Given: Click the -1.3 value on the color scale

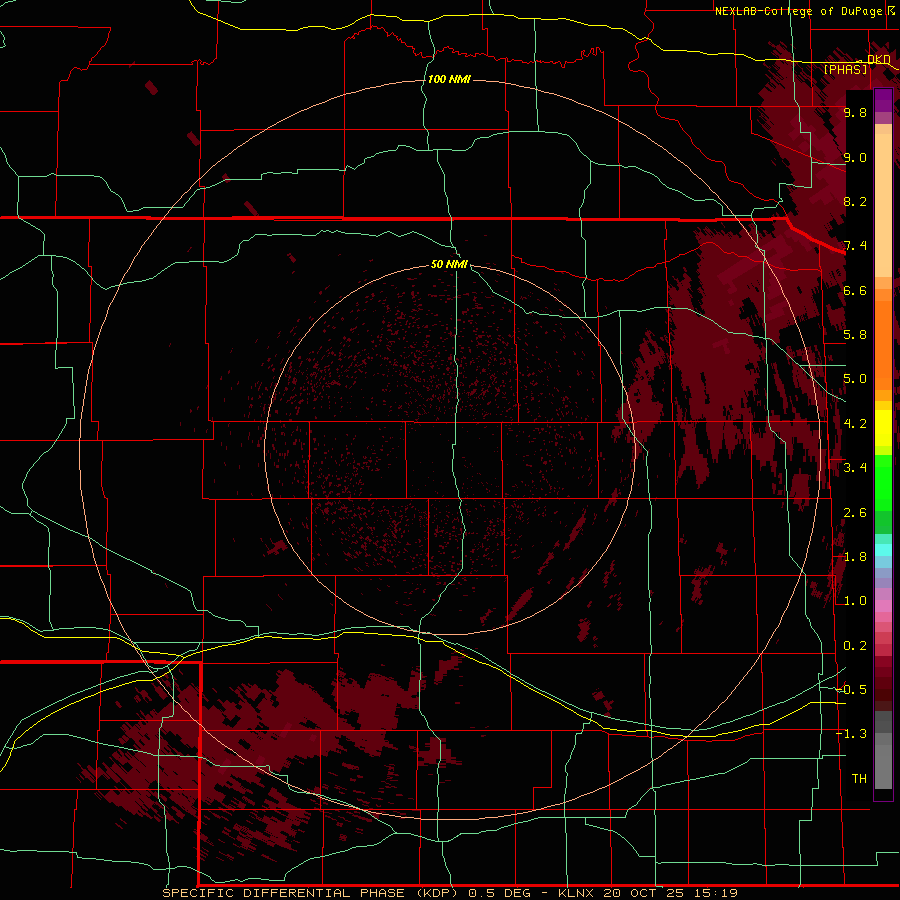Looking at the screenshot, I should [851, 734].
